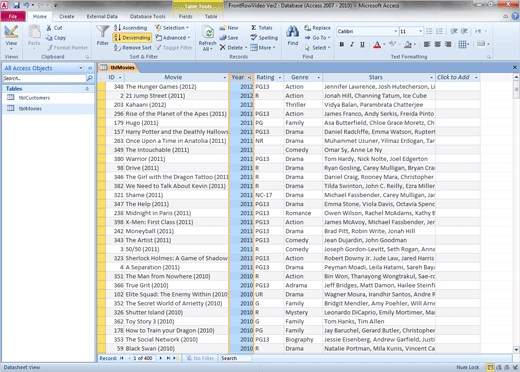Switch to the External Data tab

[x=102, y=16]
